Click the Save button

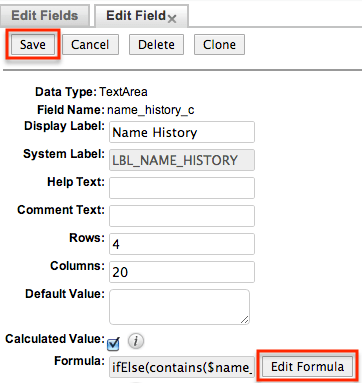(33, 44)
